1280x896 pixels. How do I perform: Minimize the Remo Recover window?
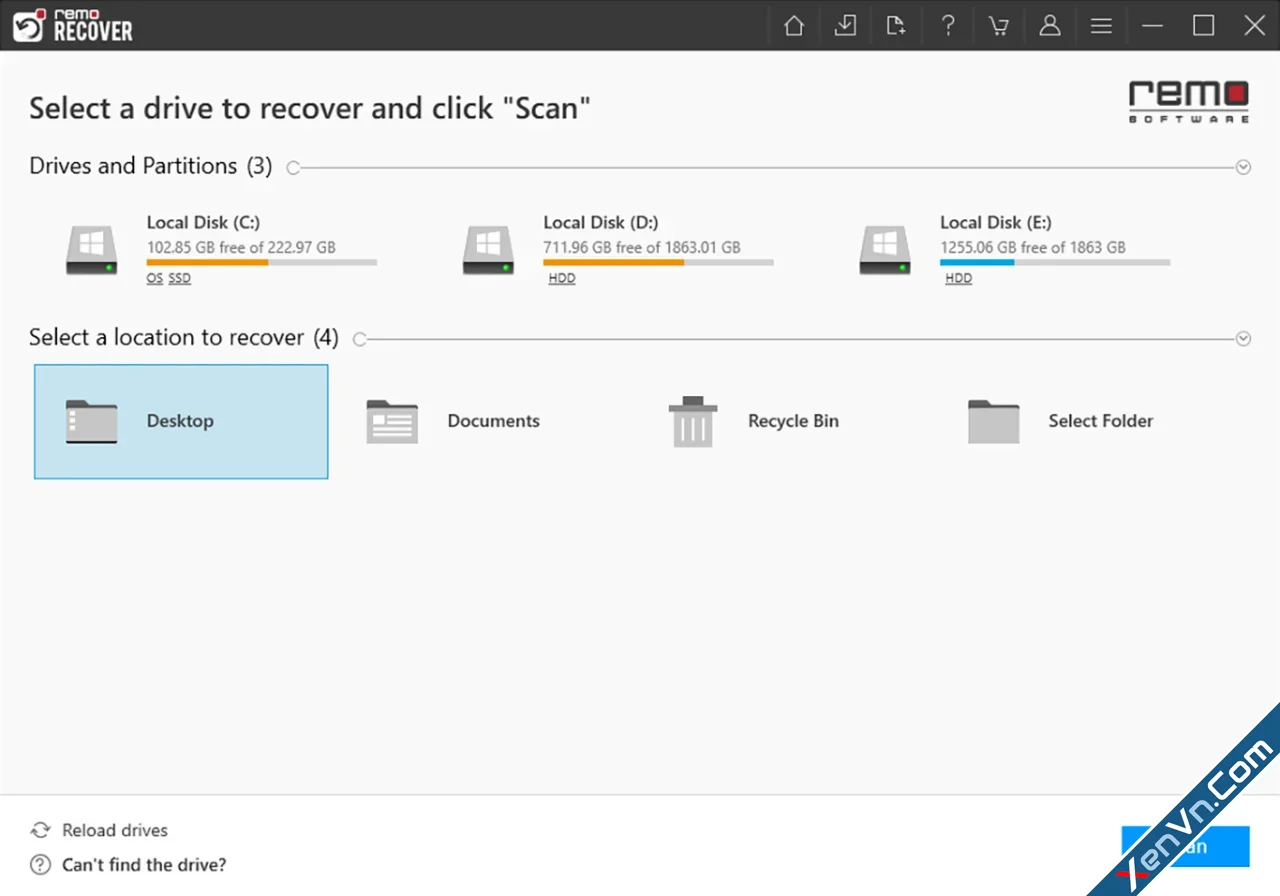pyautogui.click(x=1153, y=25)
